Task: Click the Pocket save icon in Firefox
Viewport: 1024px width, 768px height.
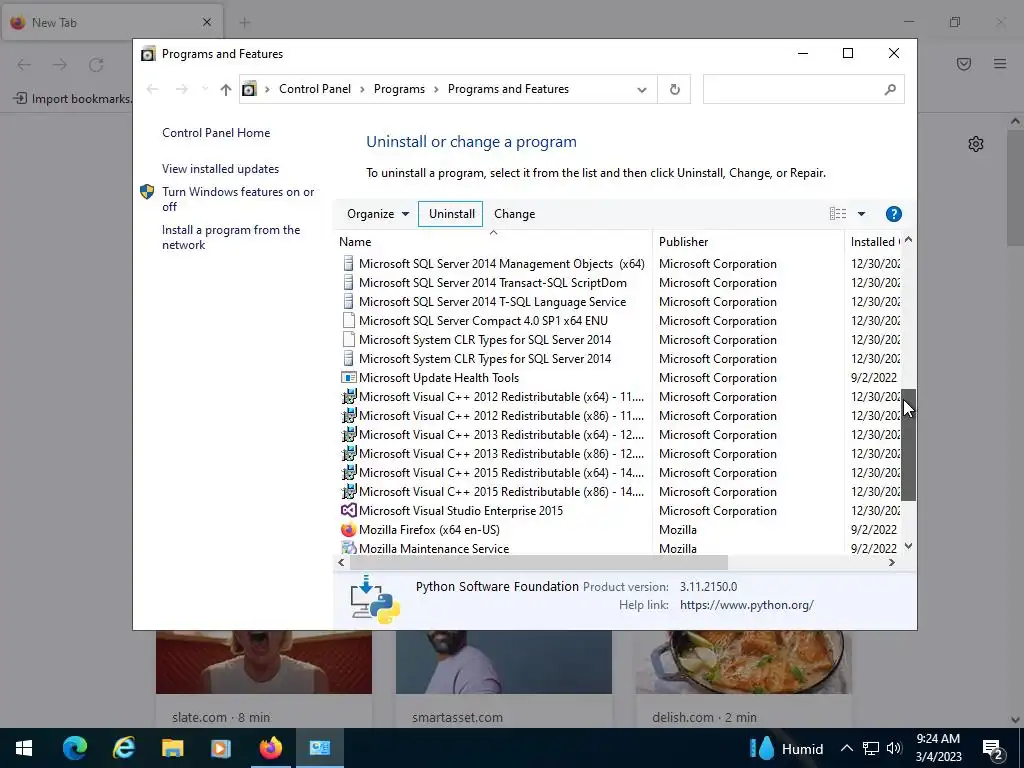Action: 964,63
